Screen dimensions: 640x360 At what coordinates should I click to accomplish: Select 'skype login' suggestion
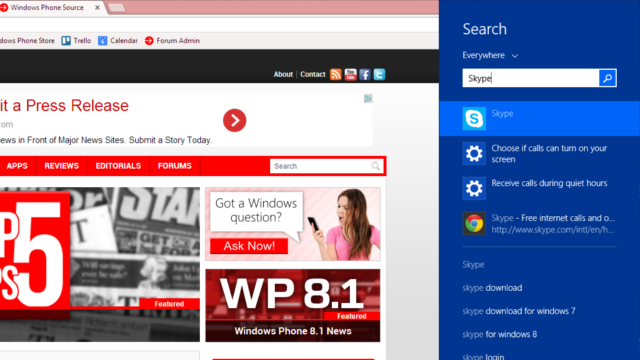[483, 357]
